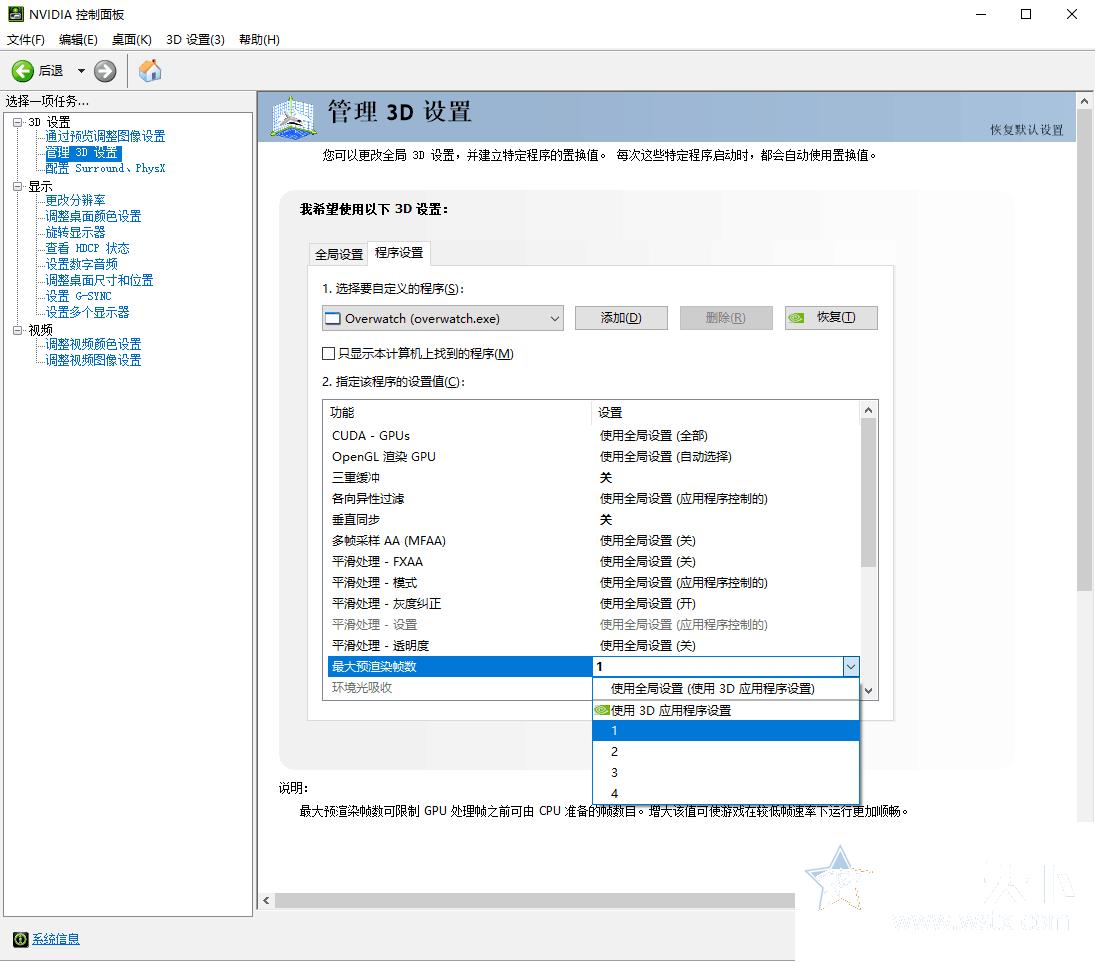Click the Back navigation arrow

tap(24, 70)
